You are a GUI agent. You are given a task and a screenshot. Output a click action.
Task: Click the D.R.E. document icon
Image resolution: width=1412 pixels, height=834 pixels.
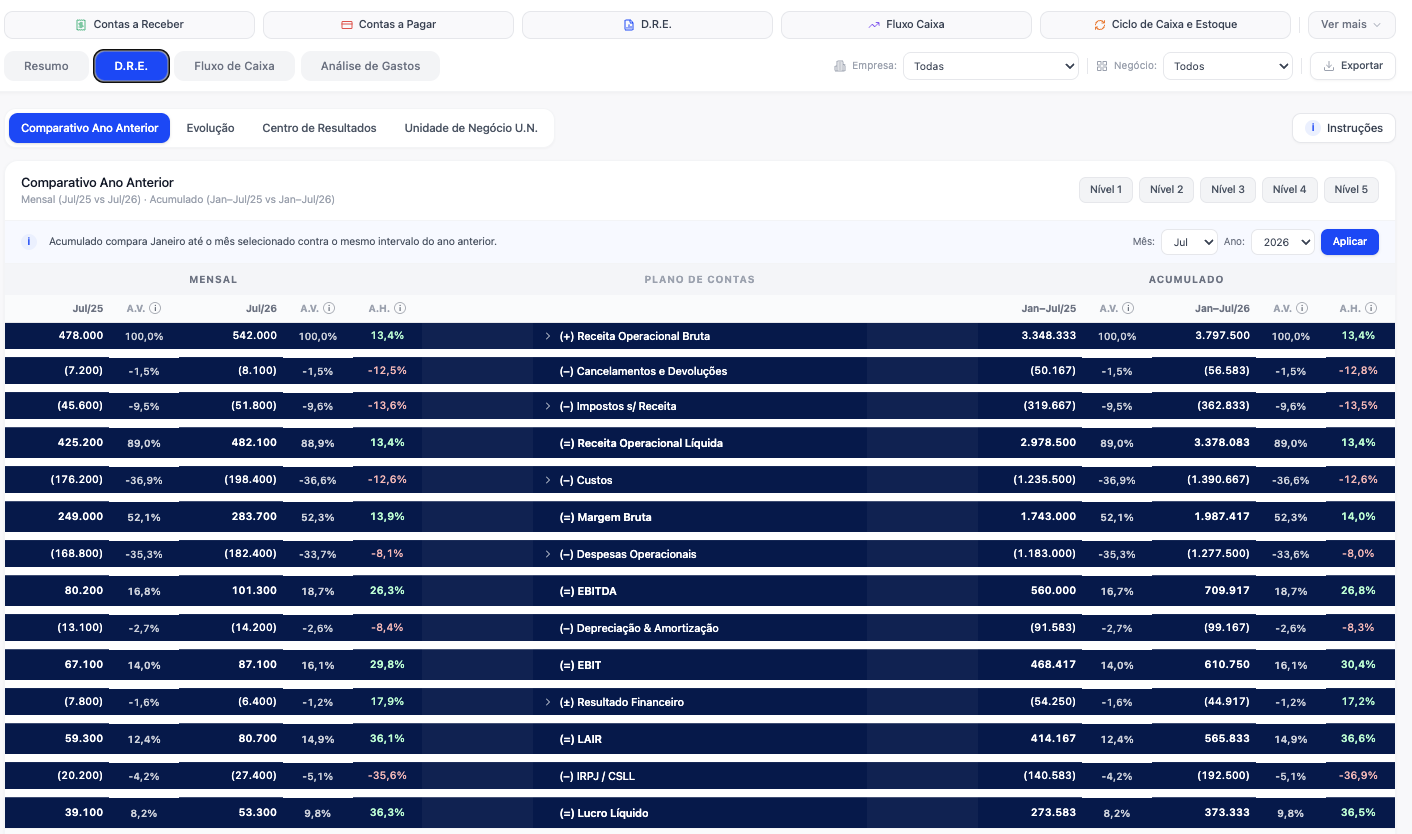pyautogui.click(x=629, y=24)
